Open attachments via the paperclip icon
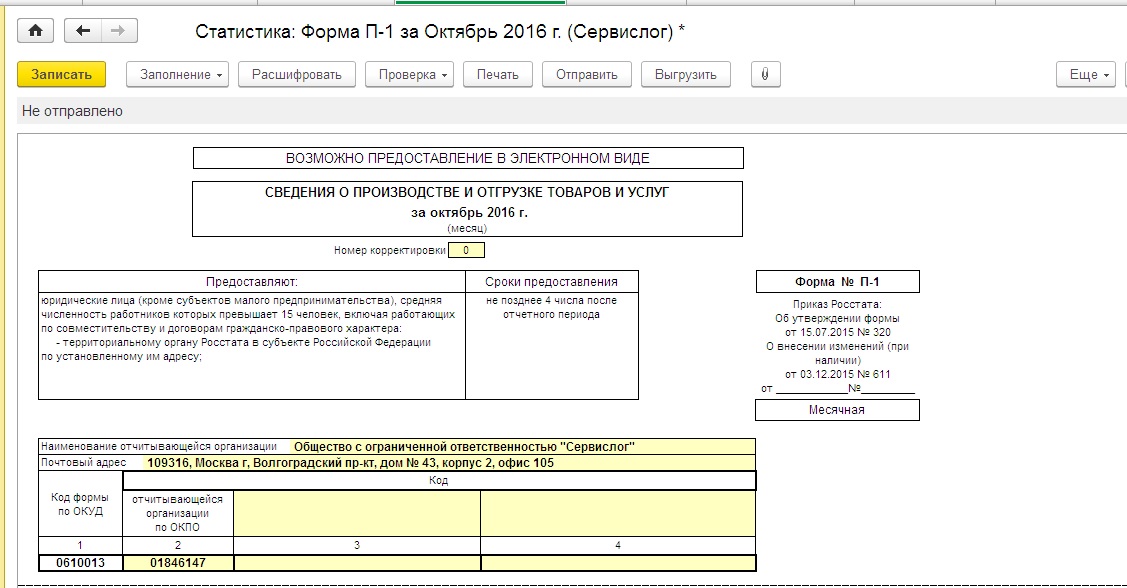This screenshot has height=588, width=1127. [x=765, y=75]
